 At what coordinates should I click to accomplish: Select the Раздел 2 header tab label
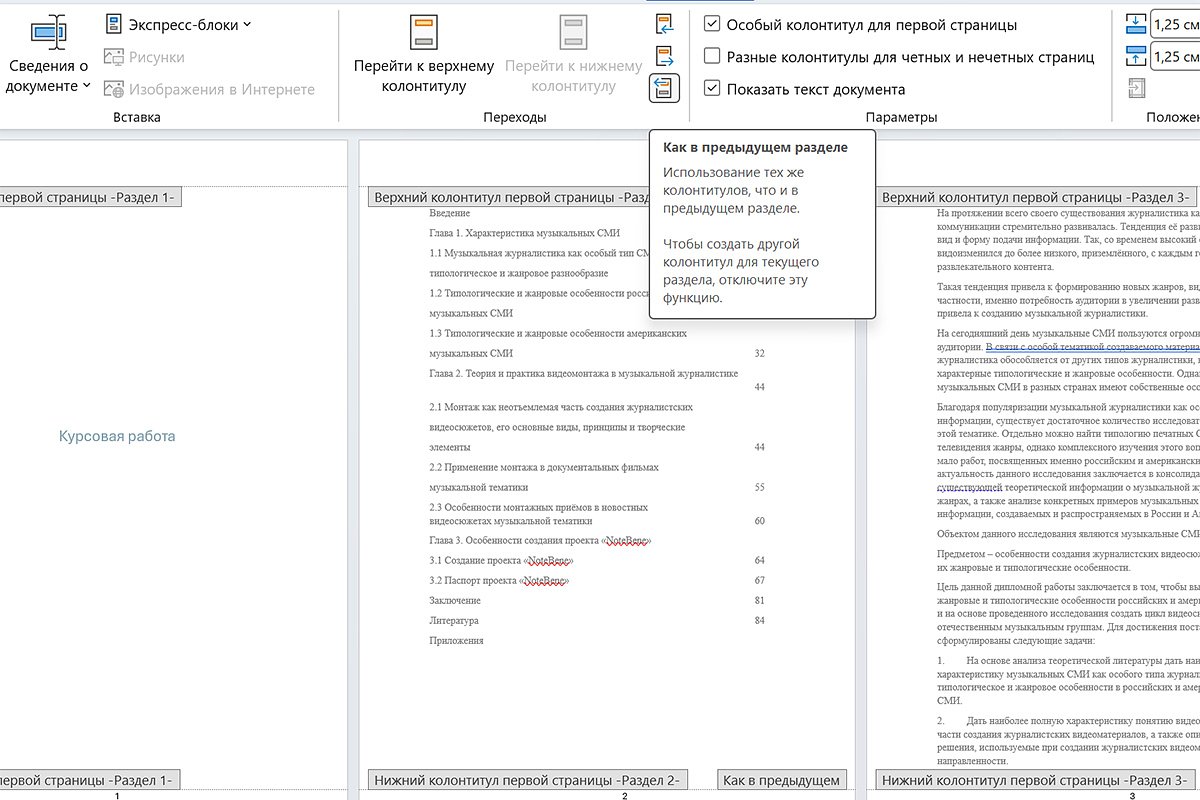tap(510, 198)
